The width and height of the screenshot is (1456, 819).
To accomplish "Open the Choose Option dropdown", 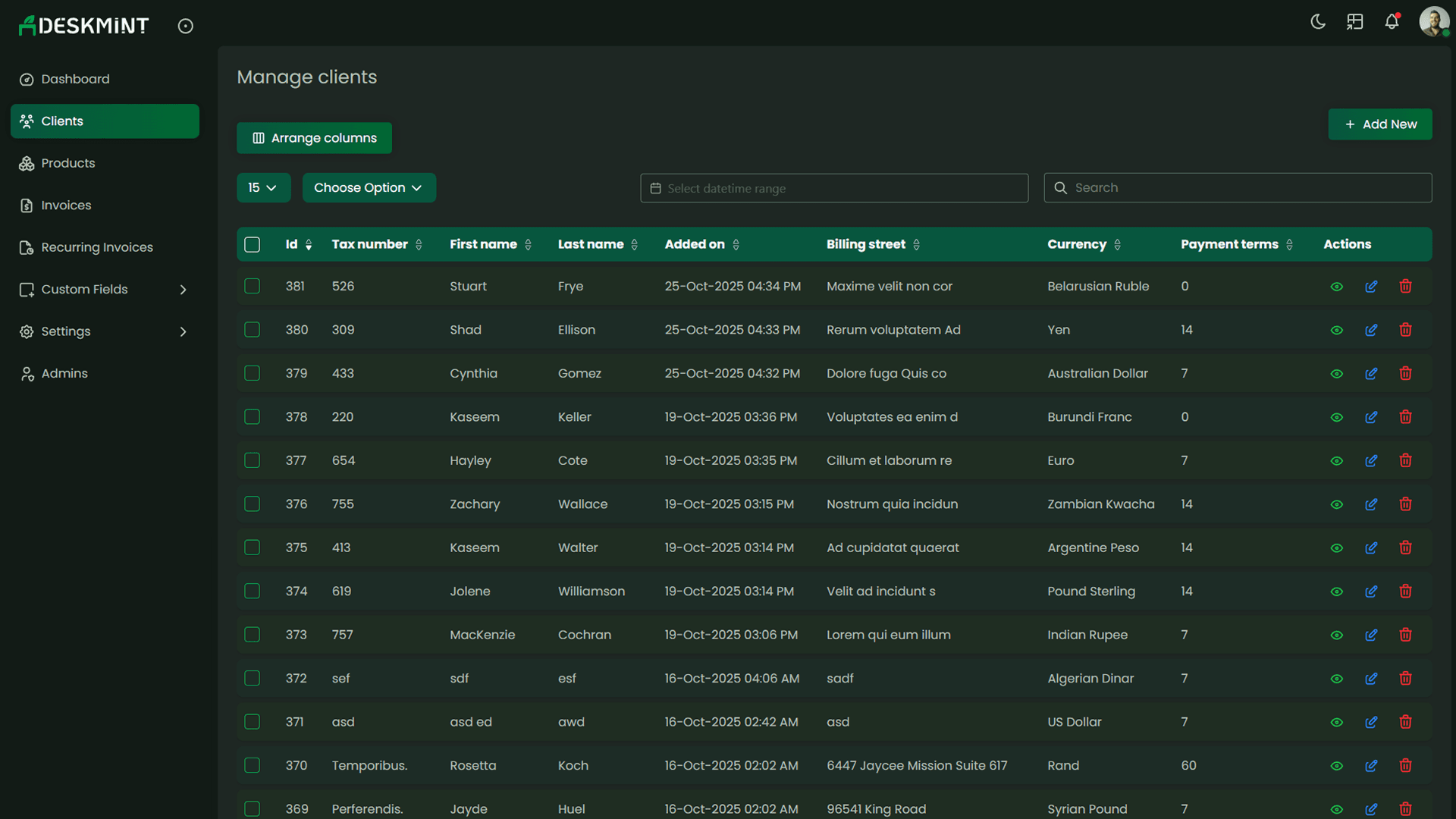I will (369, 187).
